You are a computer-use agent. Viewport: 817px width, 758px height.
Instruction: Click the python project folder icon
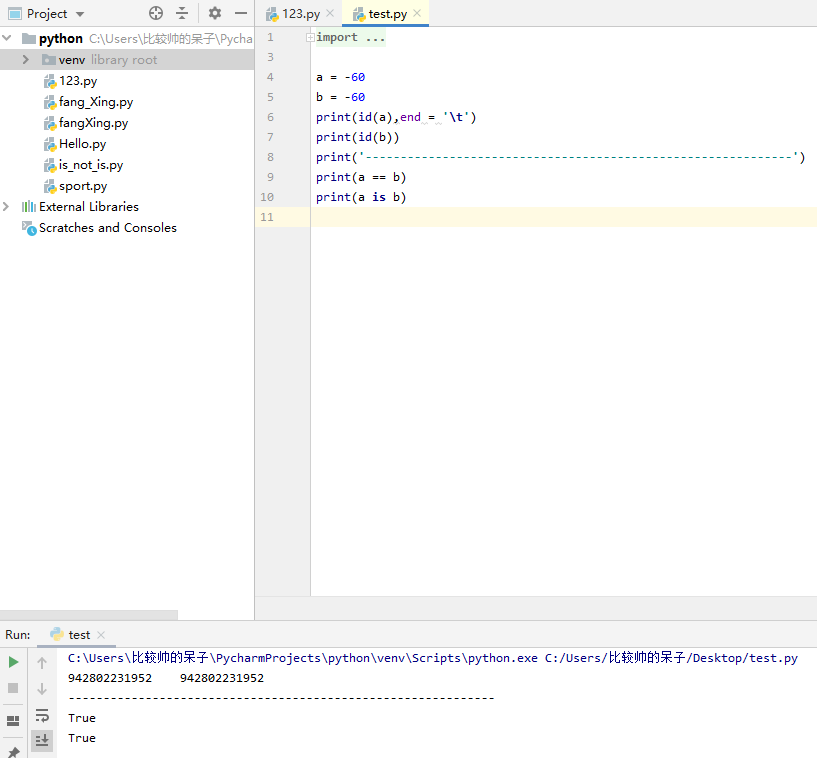tap(29, 39)
